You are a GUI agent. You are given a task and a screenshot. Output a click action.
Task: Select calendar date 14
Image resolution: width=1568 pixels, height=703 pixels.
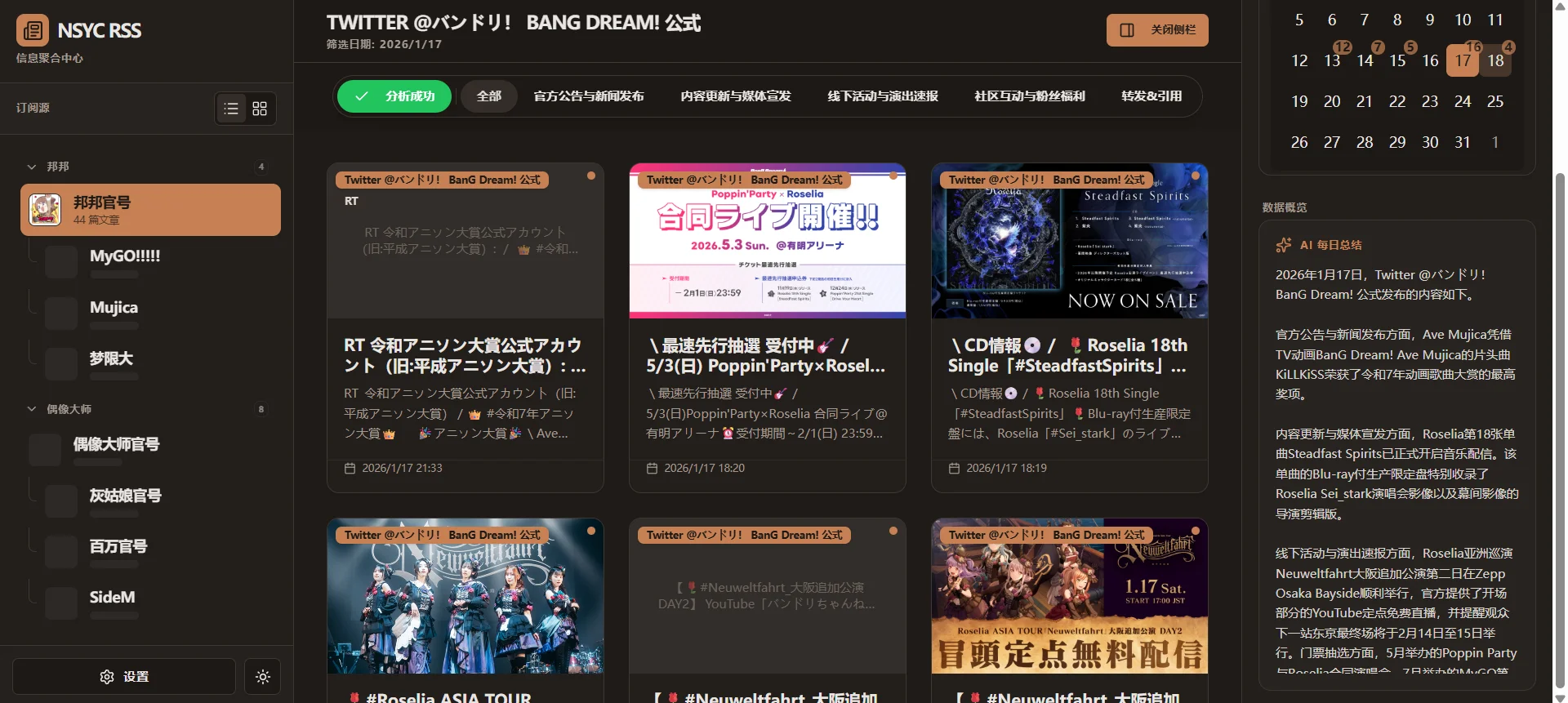point(1365,60)
